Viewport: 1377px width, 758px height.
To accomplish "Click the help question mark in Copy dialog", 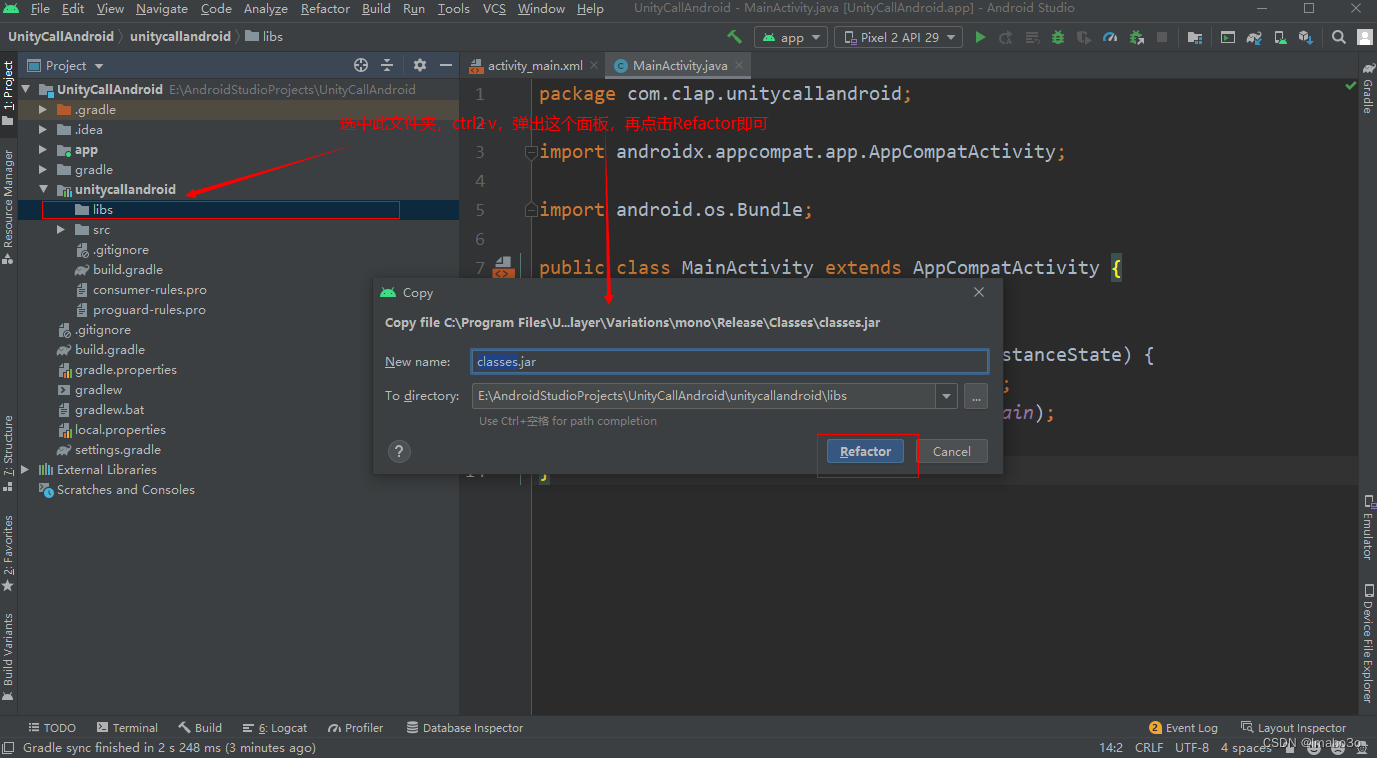I will [399, 451].
